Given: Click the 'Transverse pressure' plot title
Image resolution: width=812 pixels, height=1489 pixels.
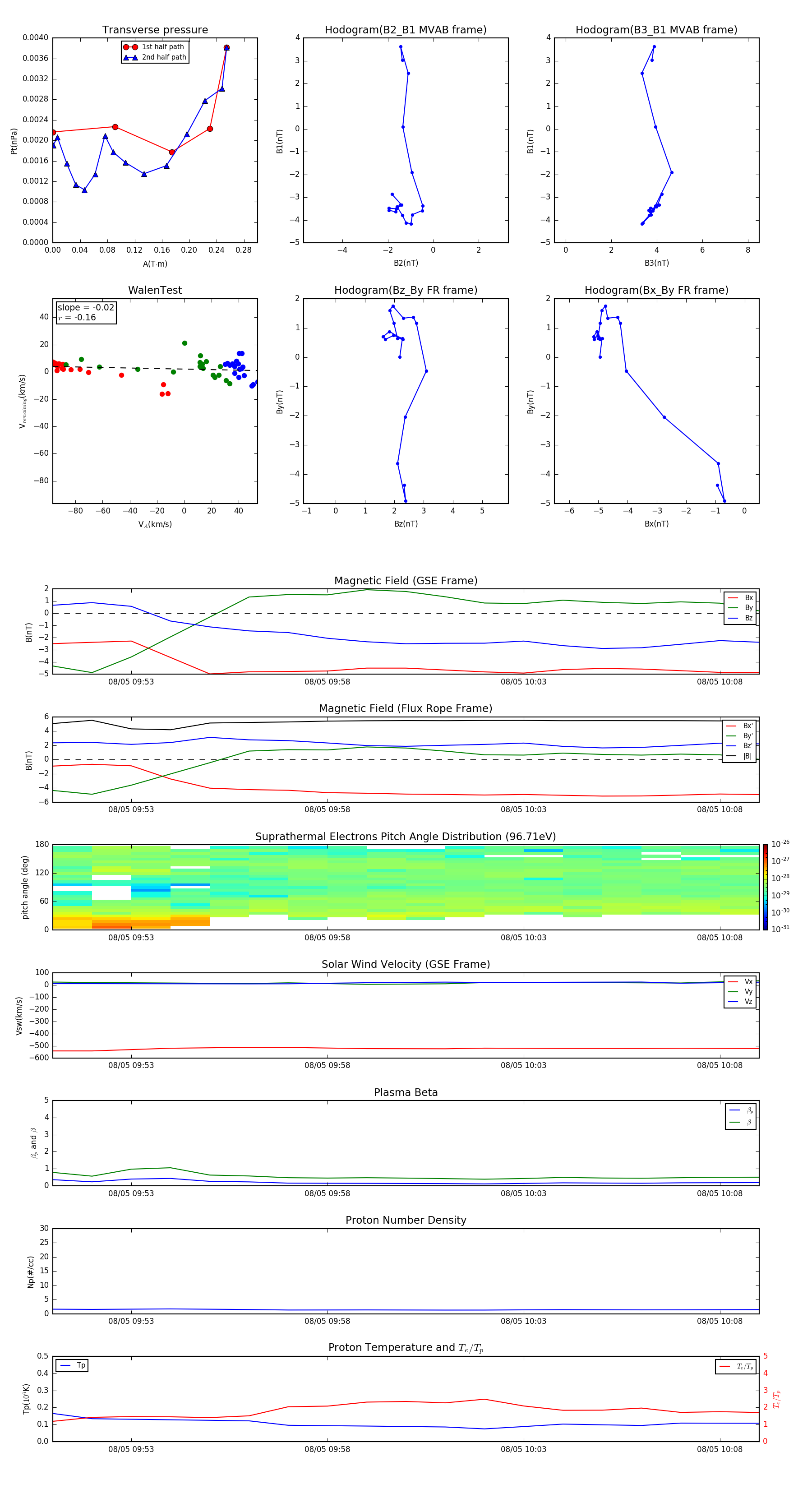Looking at the screenshot, I should 155,30.
